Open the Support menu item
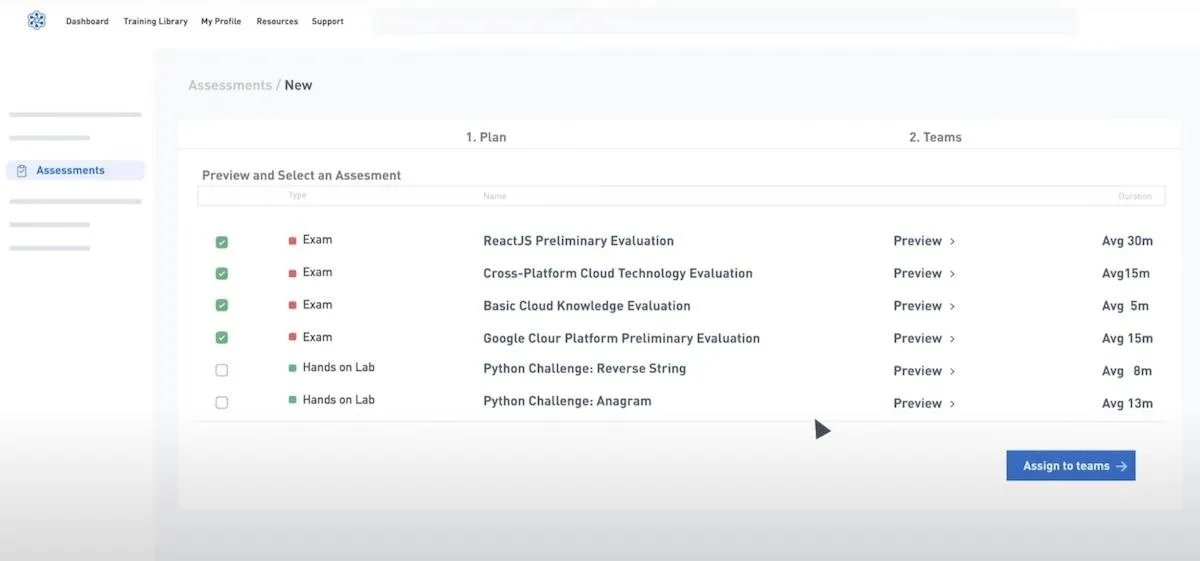The height and width of the screenshot is (561, 1200). pyautogui.click(x=327, y=21)
